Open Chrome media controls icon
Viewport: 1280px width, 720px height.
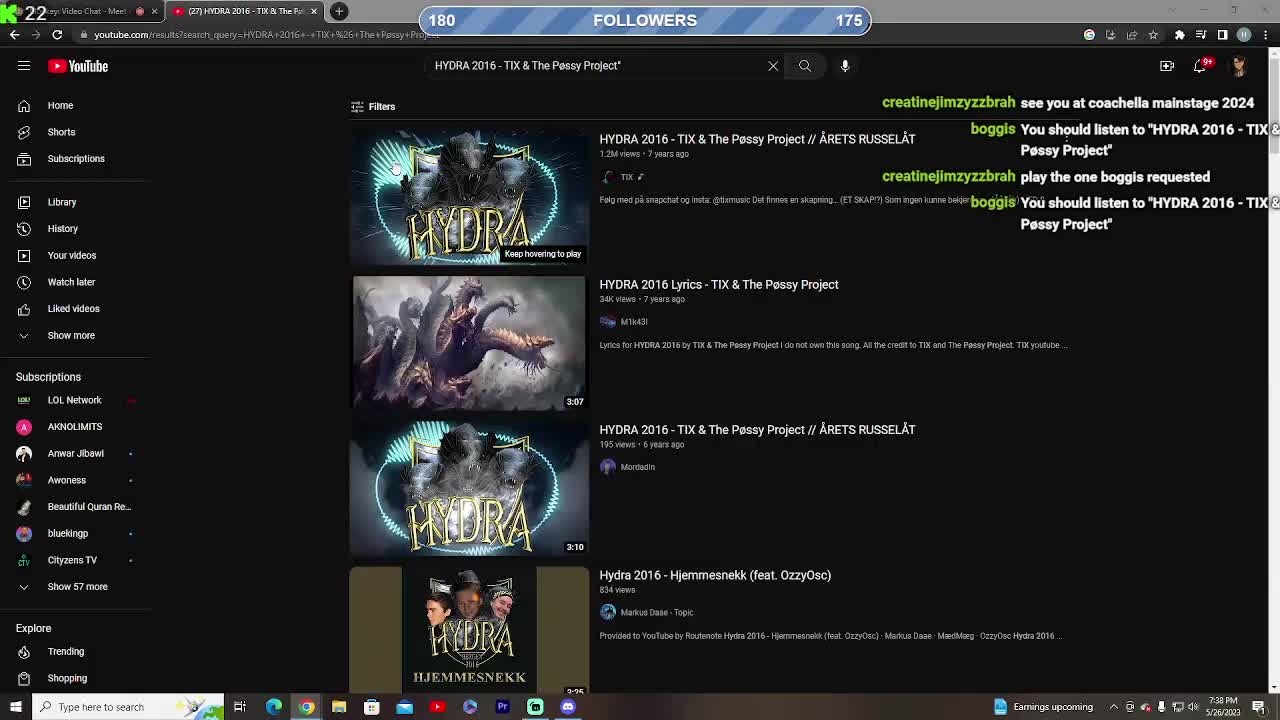(1201, 35)
